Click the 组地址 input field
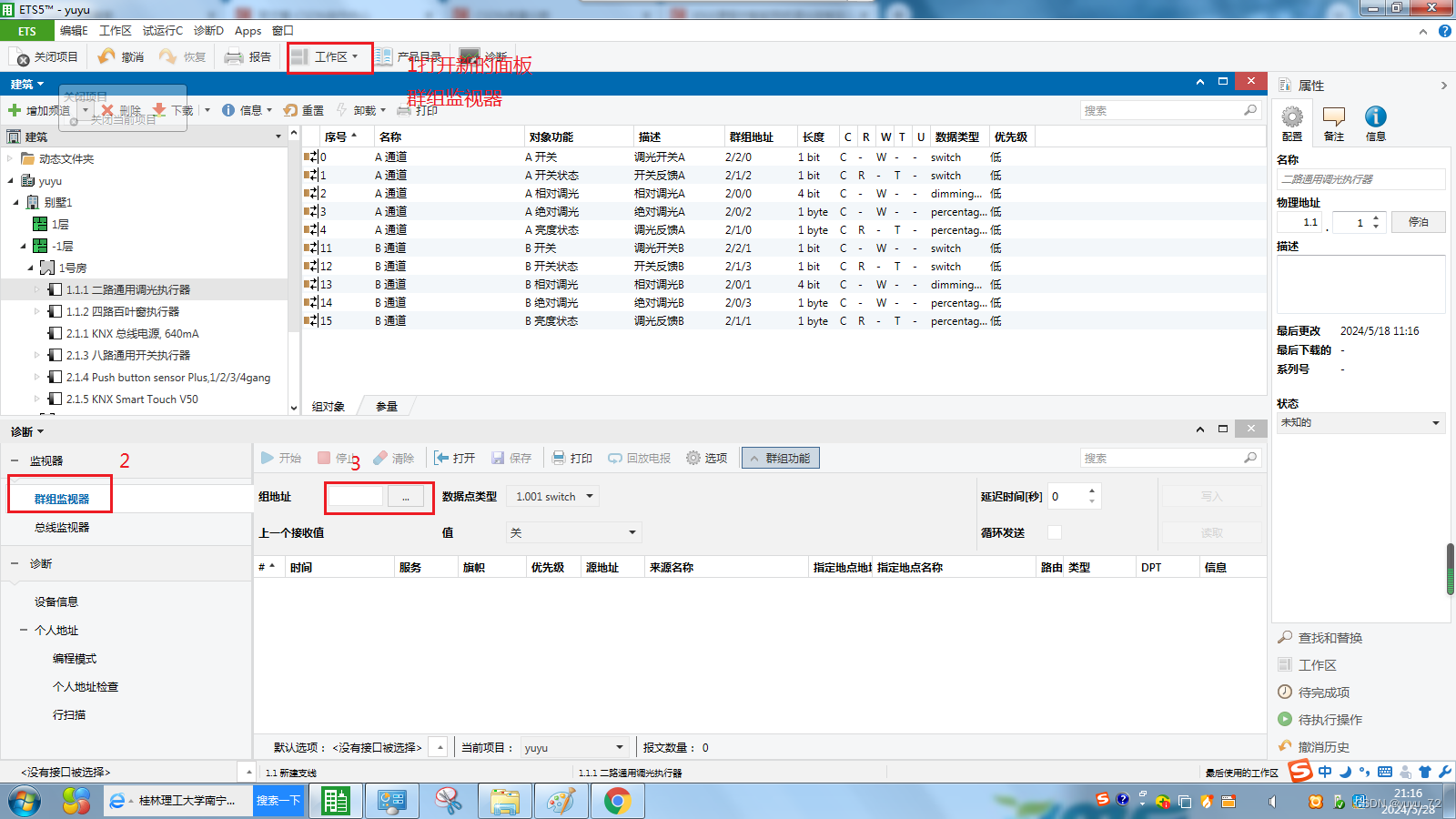 [x=356, y=496]
